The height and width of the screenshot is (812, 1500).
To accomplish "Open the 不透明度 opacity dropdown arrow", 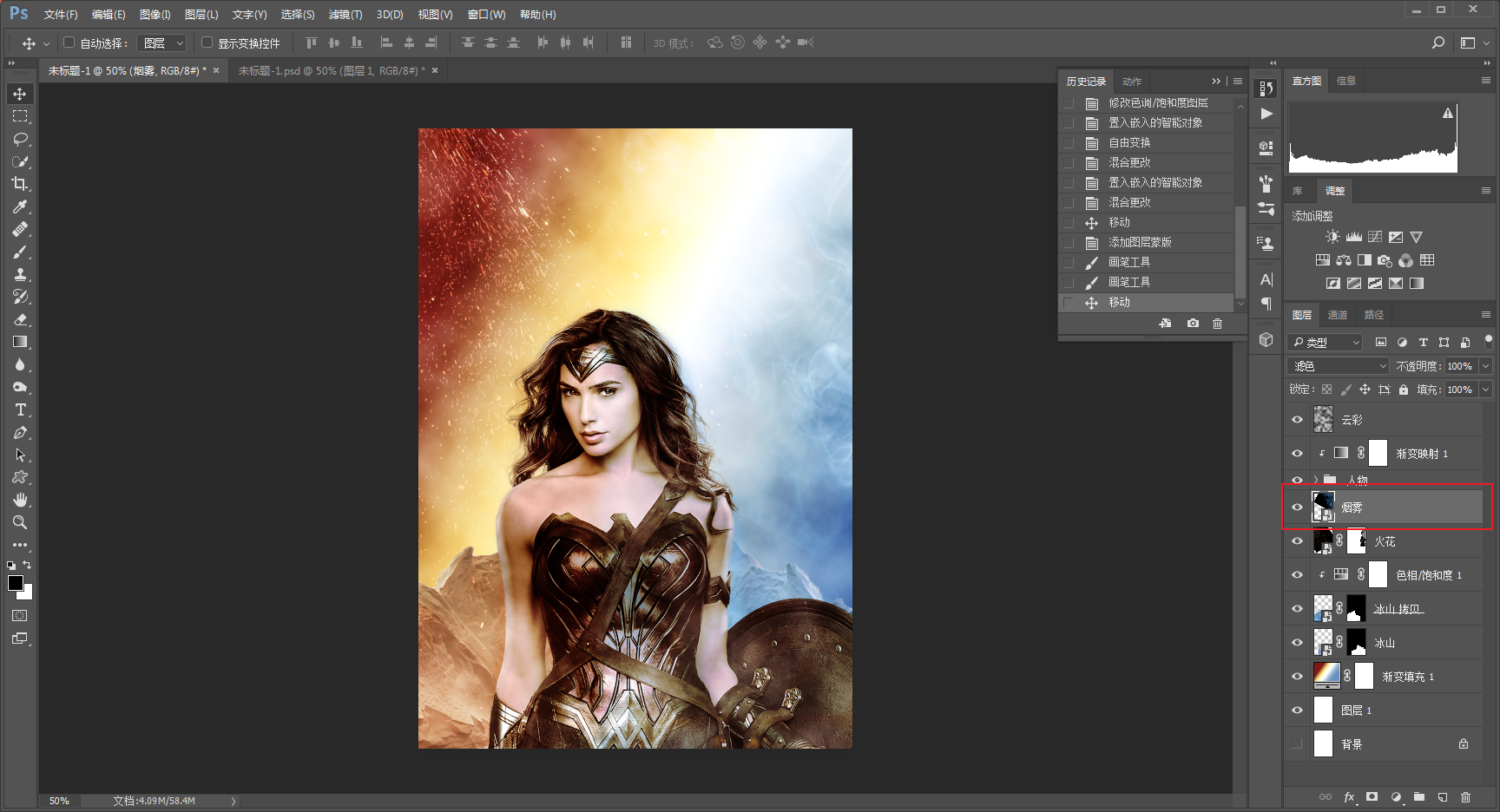I will (1486, 366).
